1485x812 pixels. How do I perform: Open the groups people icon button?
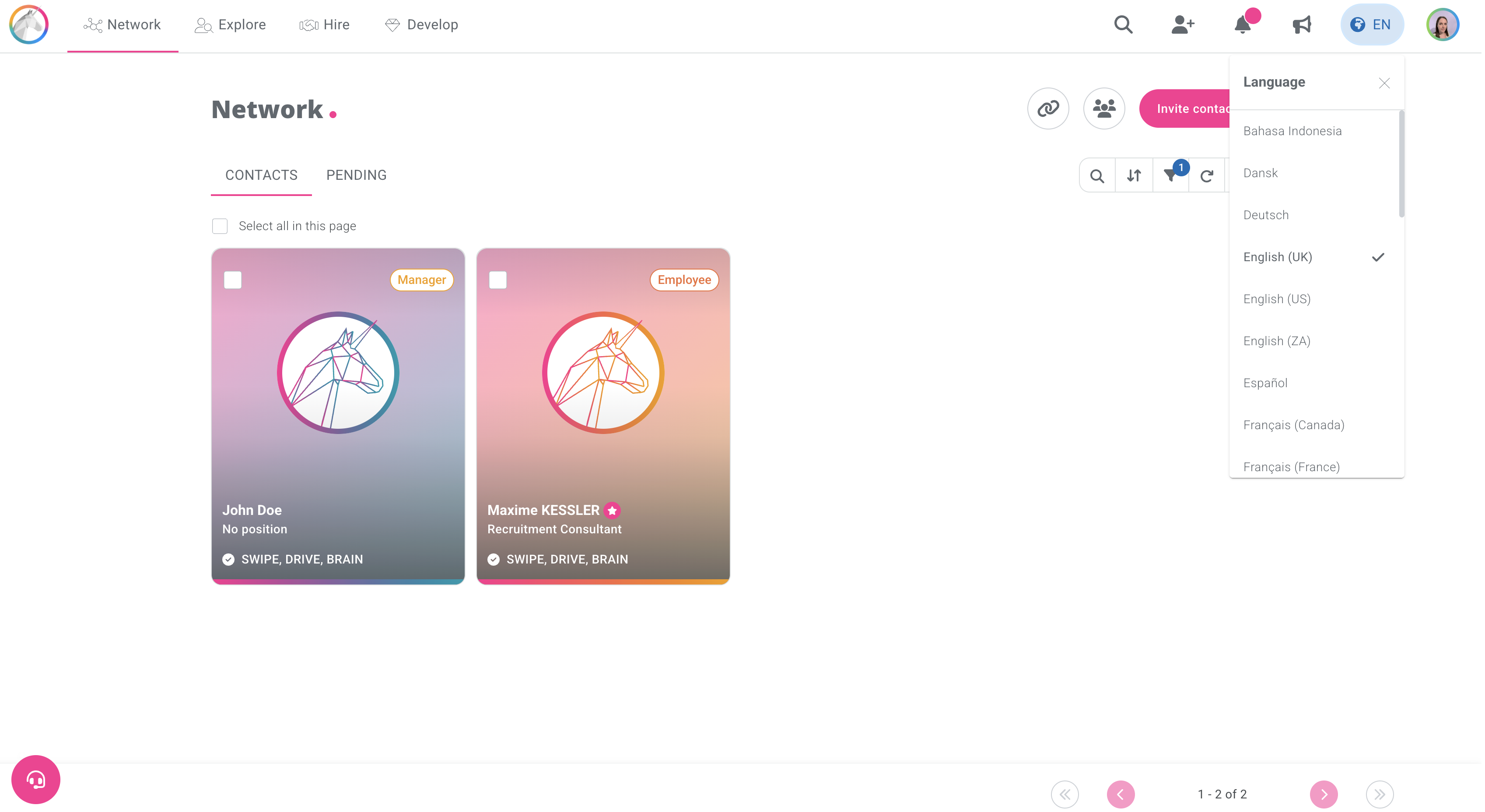[x=1103, y=108]
